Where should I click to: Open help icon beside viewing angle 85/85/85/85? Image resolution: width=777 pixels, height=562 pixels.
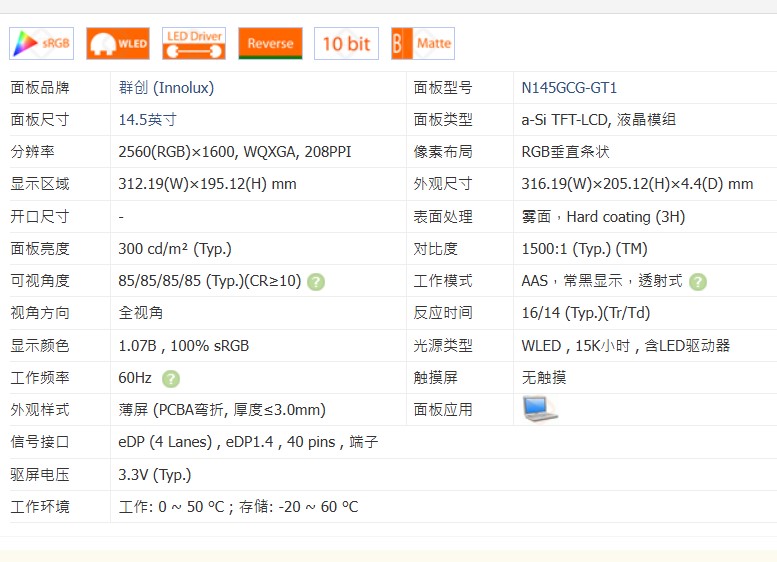[x=316, y=282]
